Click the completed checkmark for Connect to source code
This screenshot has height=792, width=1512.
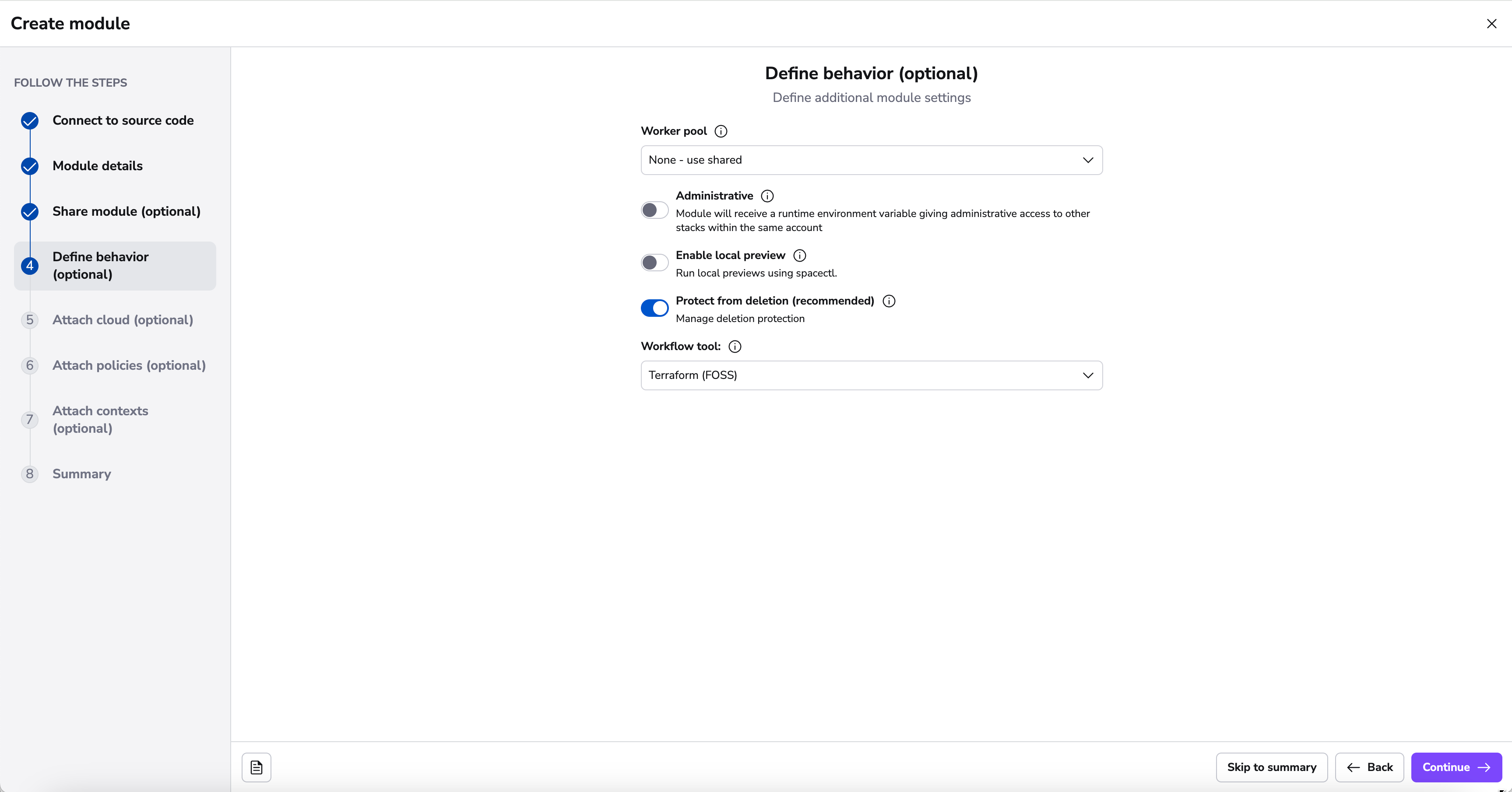coord(30,121)
